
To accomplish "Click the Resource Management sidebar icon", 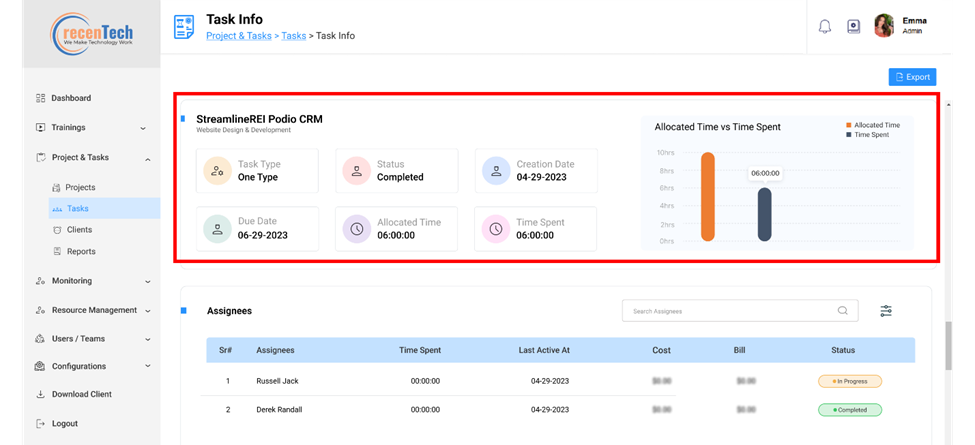I will pos(40,310).
